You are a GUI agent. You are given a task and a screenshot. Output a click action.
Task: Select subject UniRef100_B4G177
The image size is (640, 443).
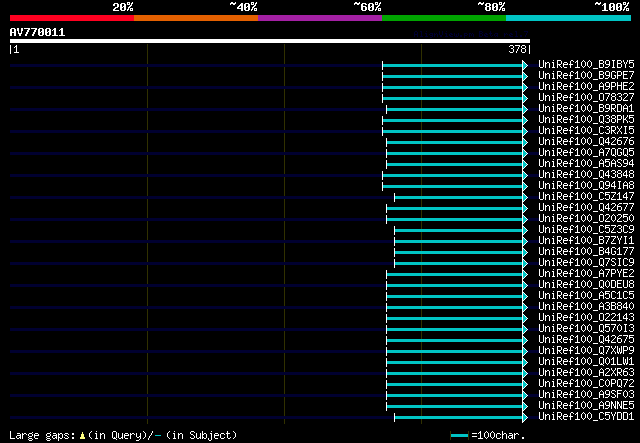586,252
